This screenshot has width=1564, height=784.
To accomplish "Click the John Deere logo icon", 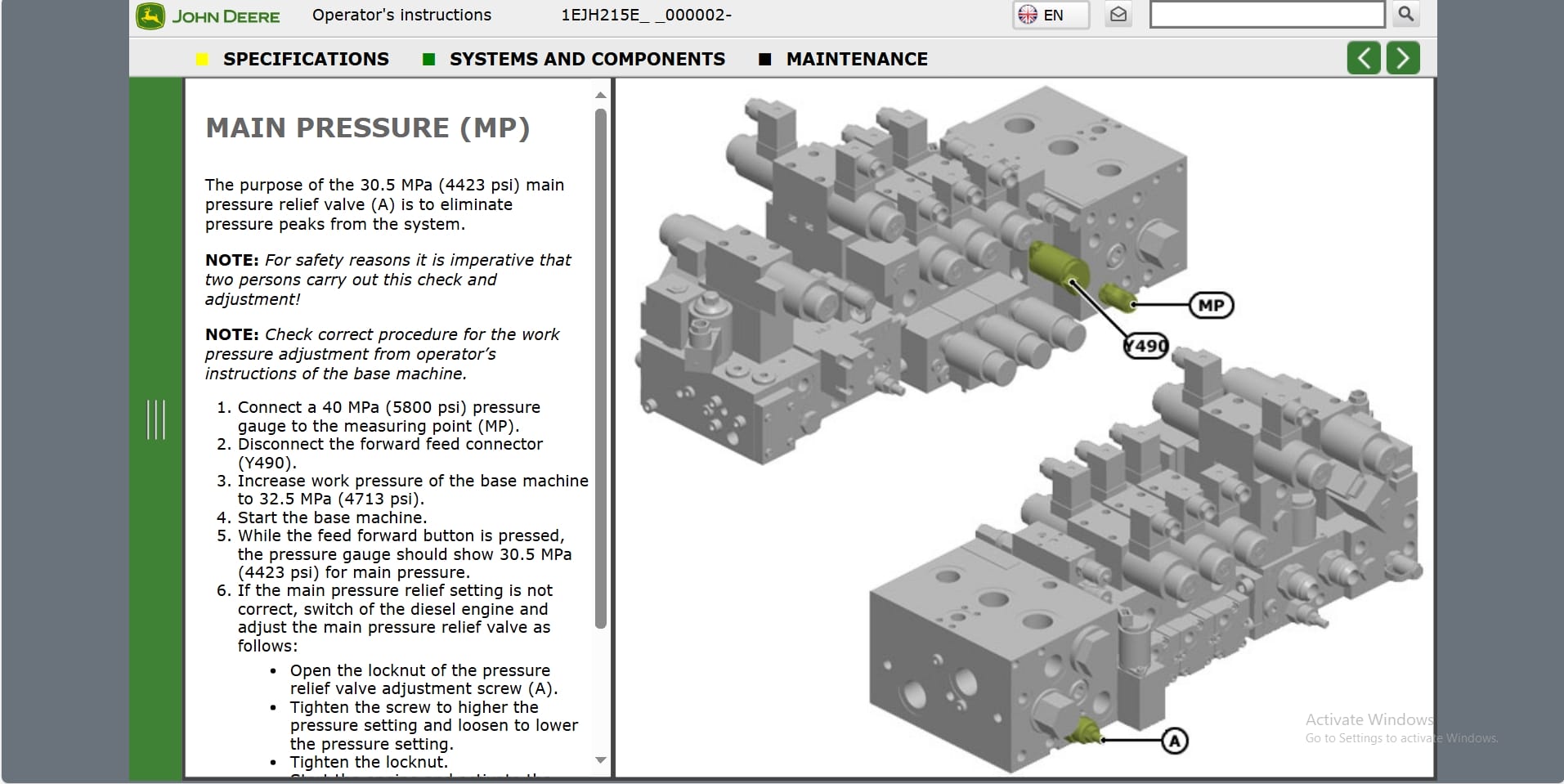I will click(x=150, y=15).
